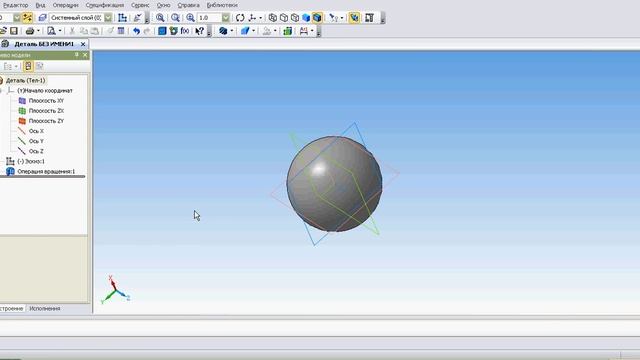Click the Rotate view icon
Screen dimensions: 640x360
pos(240,18)
